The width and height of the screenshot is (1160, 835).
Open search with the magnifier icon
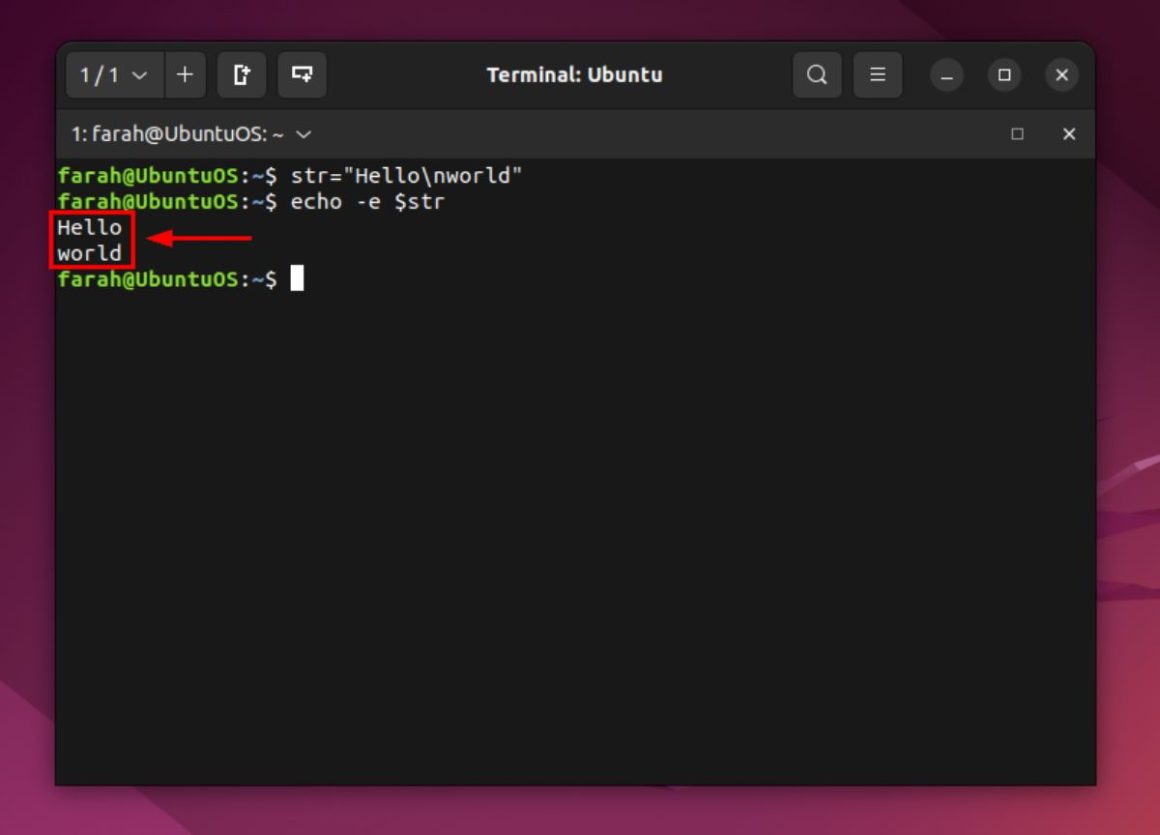click(x=817, y=75)
